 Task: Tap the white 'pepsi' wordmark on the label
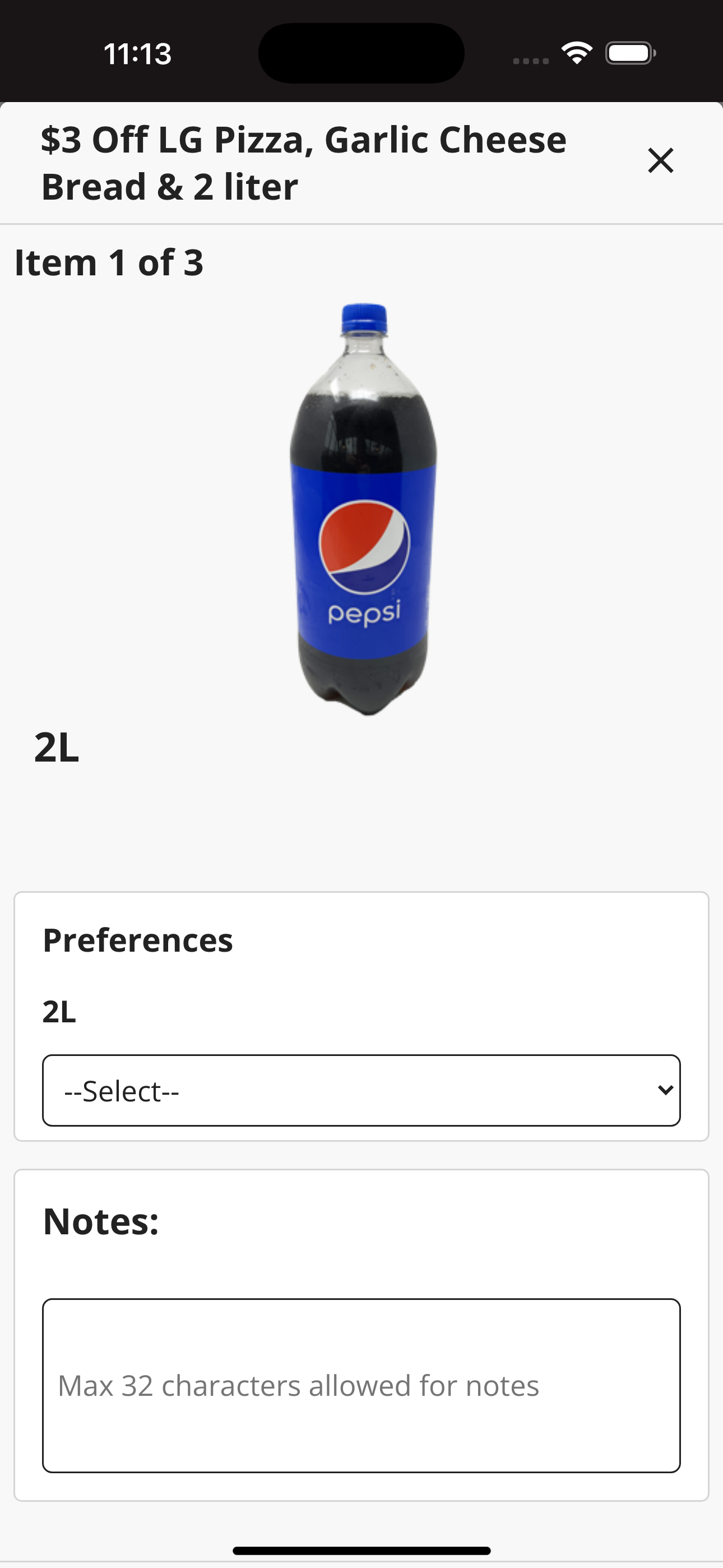pos(364,613)
